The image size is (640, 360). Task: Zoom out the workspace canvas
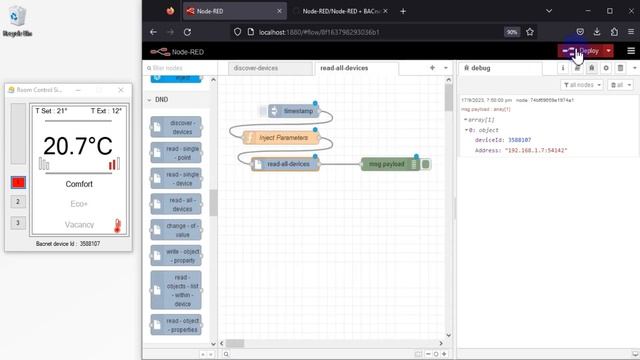point(428,354)
